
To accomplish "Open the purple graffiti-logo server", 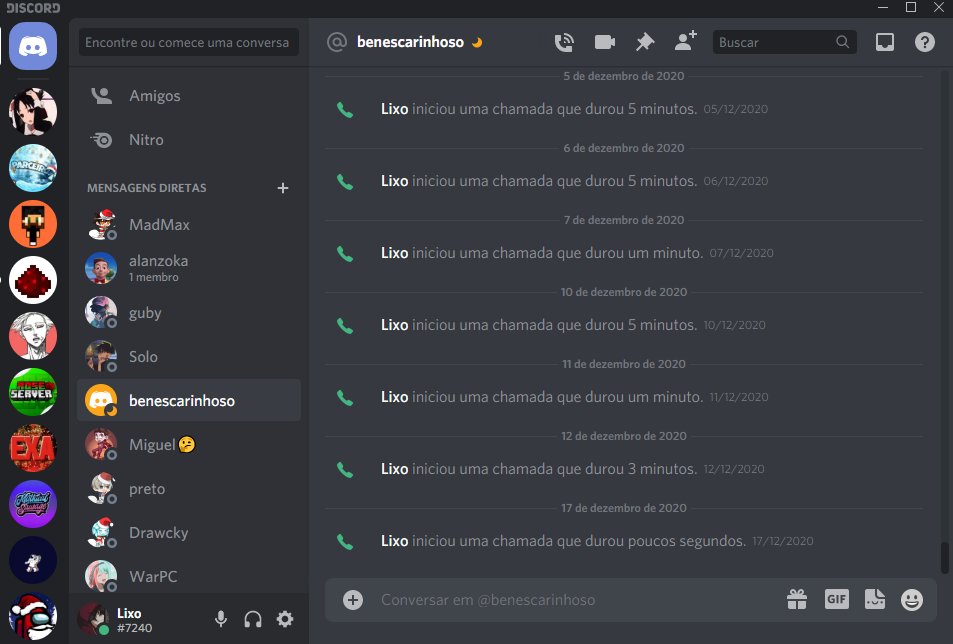I will (x=33, y=504).
